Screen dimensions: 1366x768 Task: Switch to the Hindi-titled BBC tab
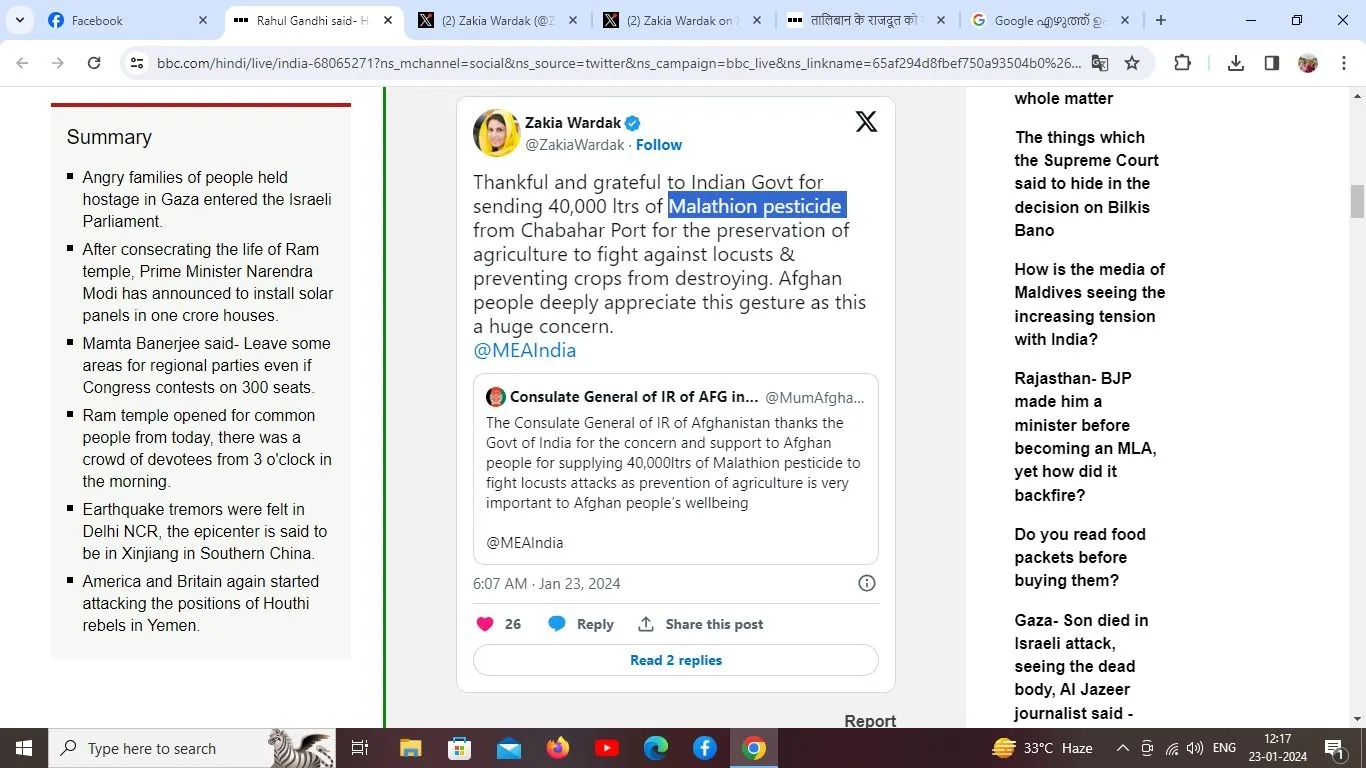coord(866,20)
